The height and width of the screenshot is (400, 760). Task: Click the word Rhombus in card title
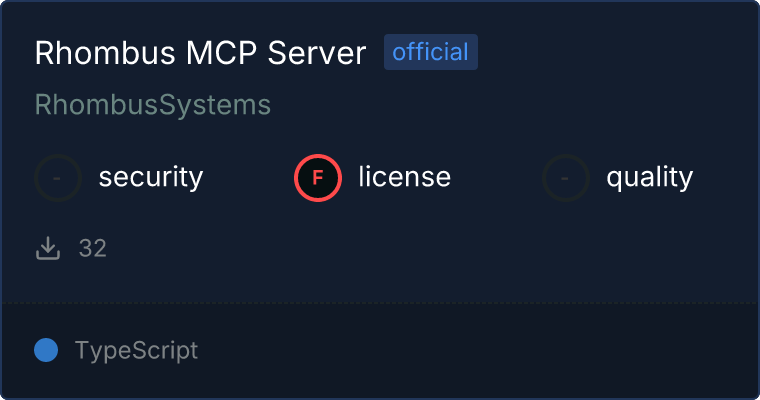tap(105, 52)
